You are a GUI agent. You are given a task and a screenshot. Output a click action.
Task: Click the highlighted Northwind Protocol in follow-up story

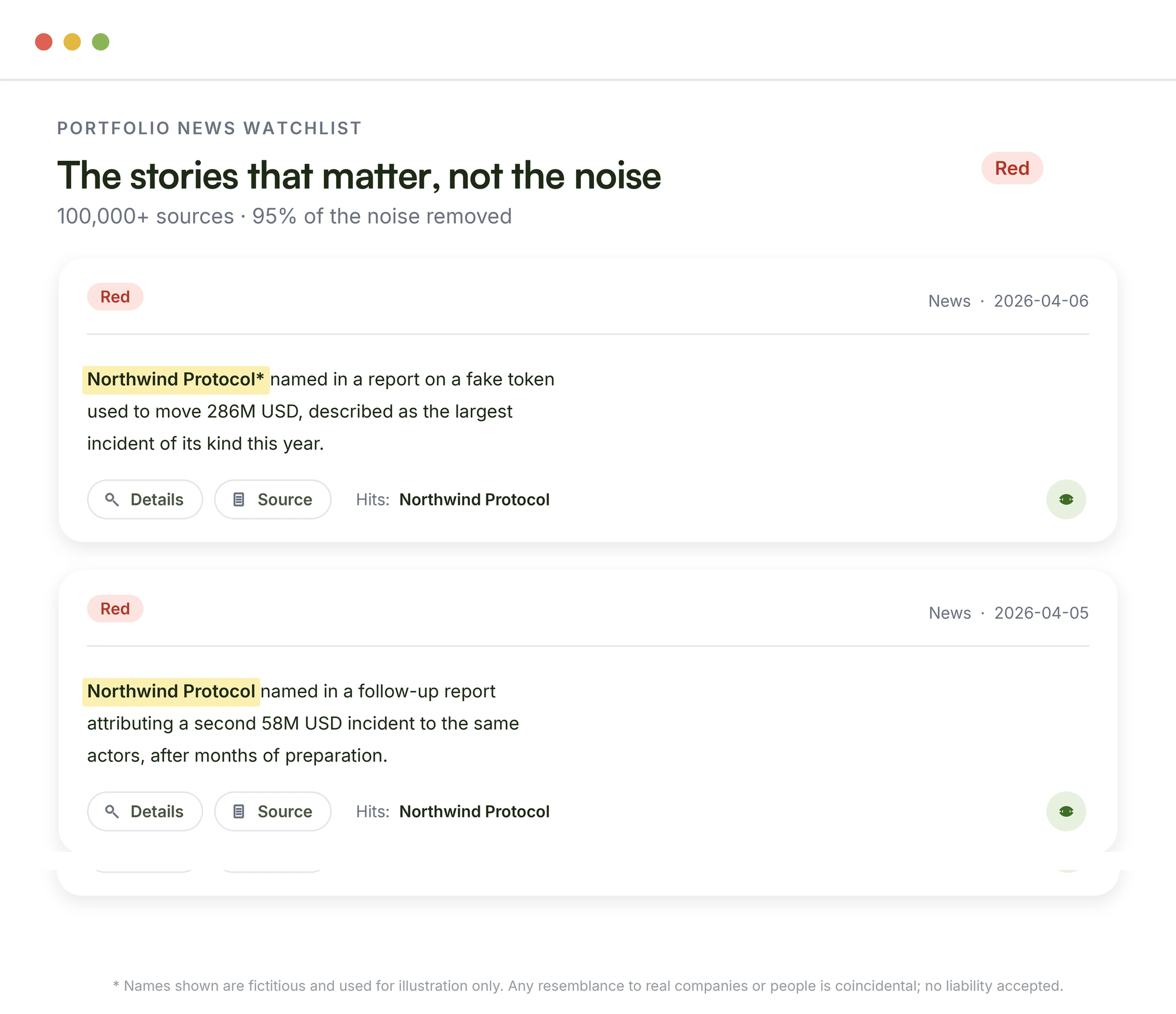point(171,692)
